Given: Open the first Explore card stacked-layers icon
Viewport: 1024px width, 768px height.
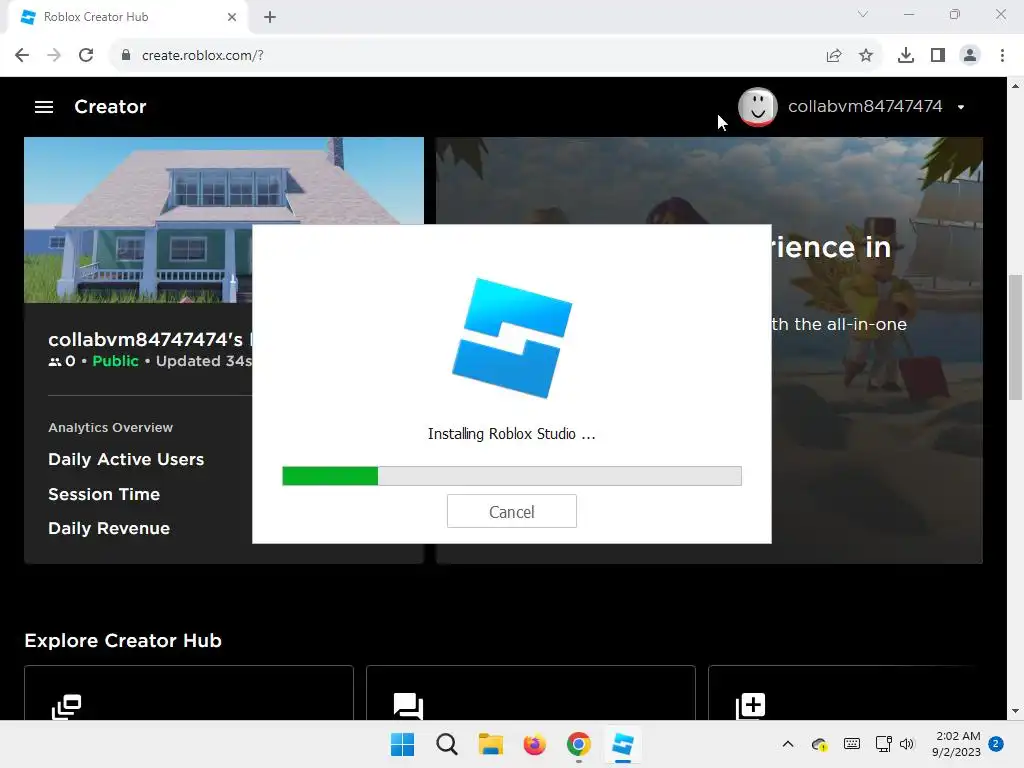Looking at the screenshot, I should pos(67,707).
